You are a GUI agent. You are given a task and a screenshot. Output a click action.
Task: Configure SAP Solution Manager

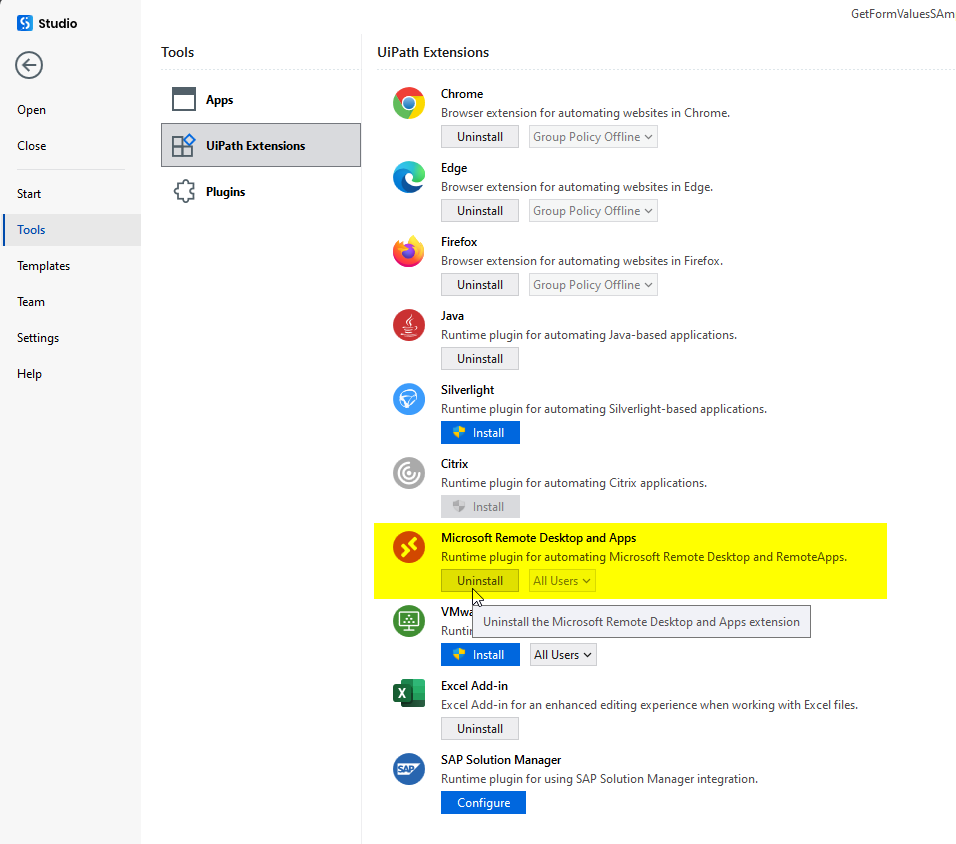click(x=483, y=803)
